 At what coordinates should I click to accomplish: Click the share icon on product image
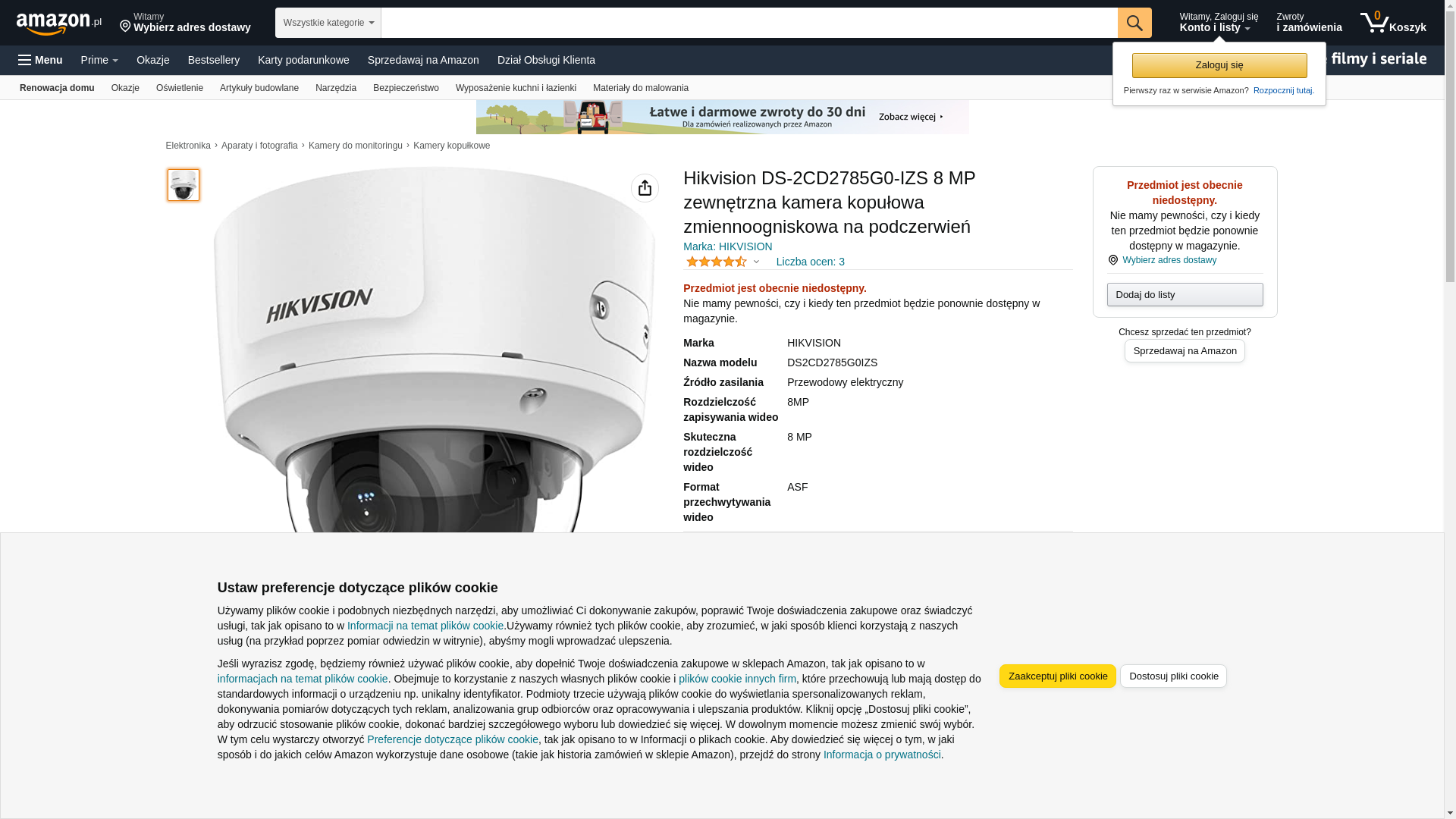coord(645,188)
